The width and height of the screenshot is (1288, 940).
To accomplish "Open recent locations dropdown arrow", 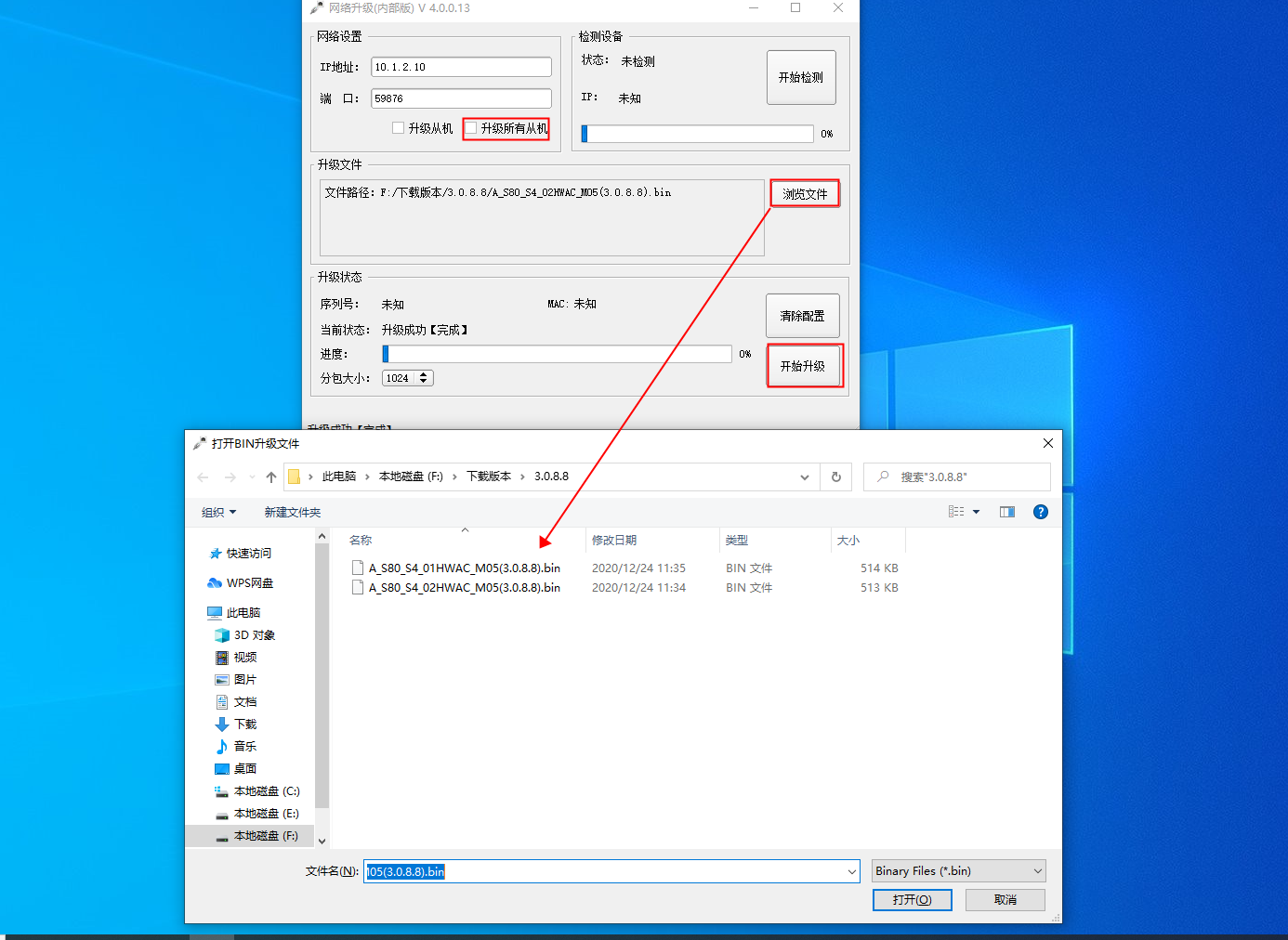I will click(x=252, y=477).
